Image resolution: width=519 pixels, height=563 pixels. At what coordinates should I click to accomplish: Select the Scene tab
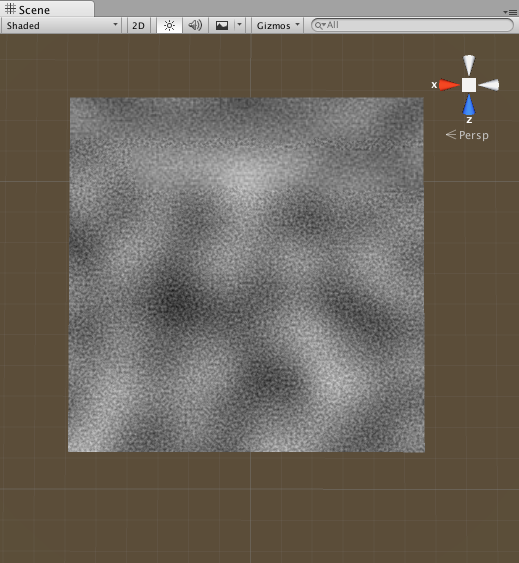(47, 9)
